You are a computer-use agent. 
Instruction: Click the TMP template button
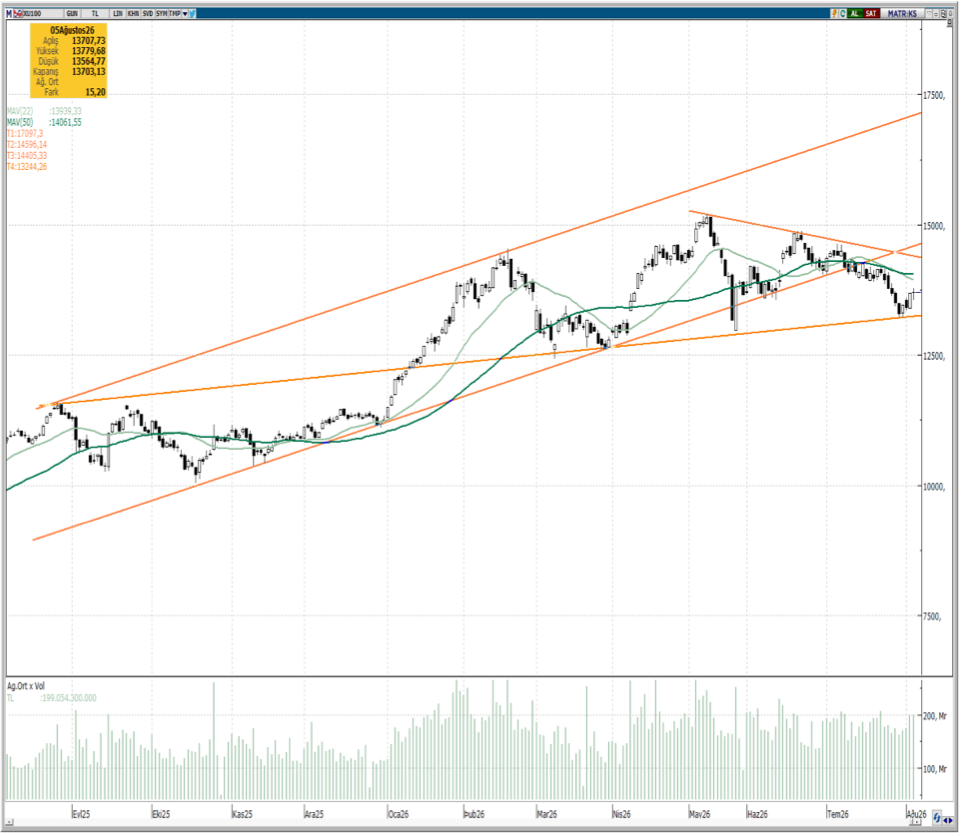[x=174, y=13]
